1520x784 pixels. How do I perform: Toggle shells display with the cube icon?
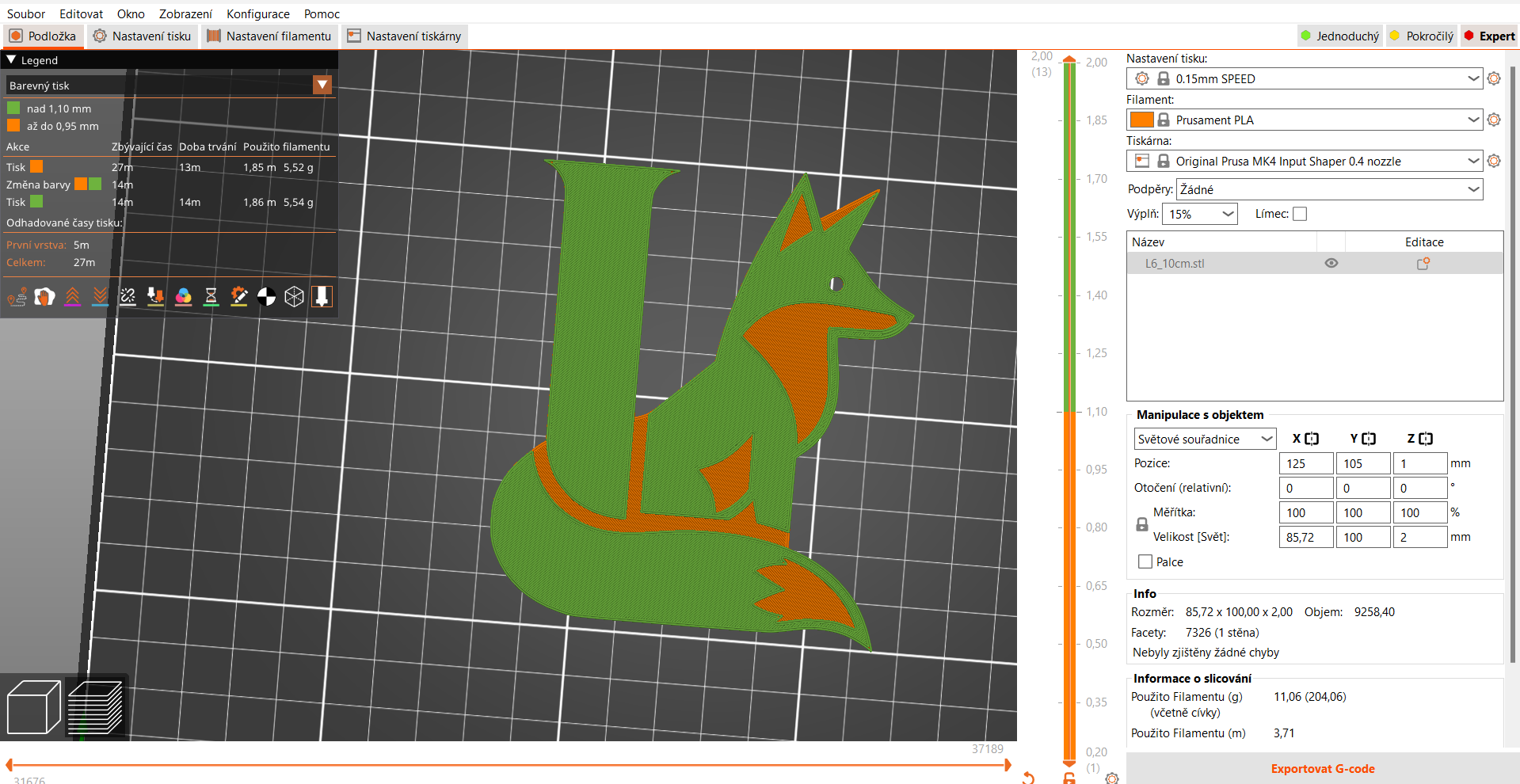click(x=294, y=297)
